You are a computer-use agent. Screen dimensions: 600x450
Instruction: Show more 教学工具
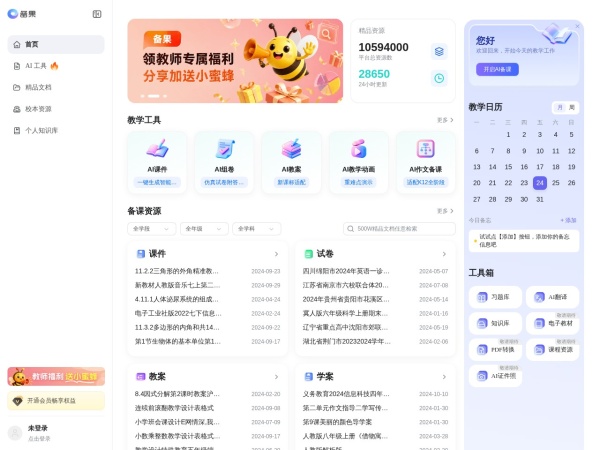(x=445, y=120)
